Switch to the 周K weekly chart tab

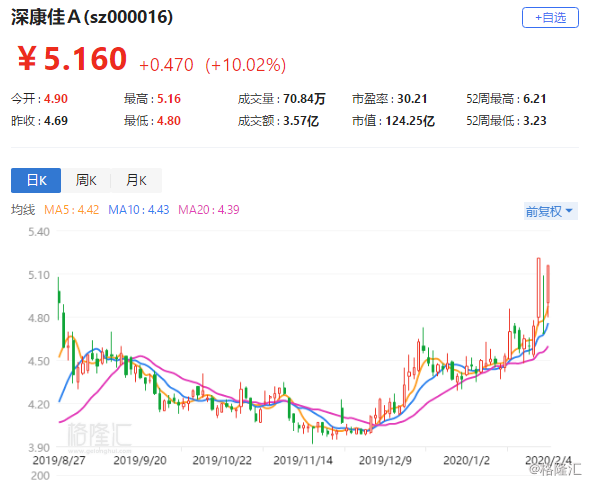pyautogui.click(x=86, y=180)
